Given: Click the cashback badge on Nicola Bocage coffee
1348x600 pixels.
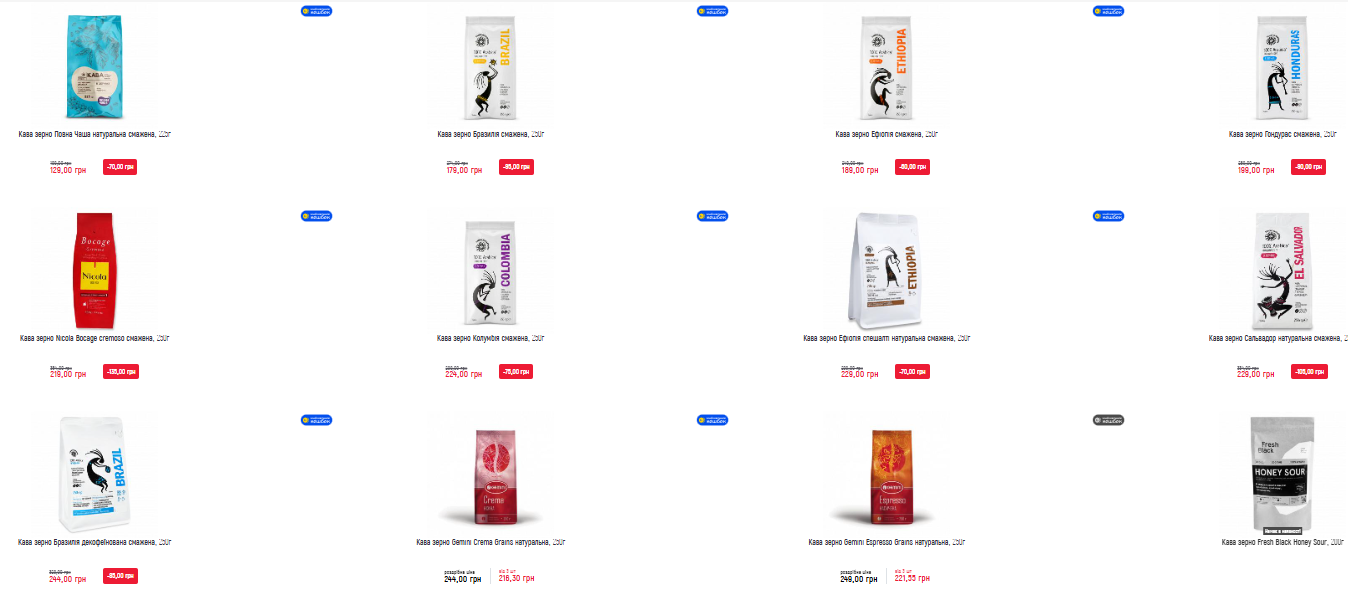Looking at the screenshot, I should (x=316, y=215).
